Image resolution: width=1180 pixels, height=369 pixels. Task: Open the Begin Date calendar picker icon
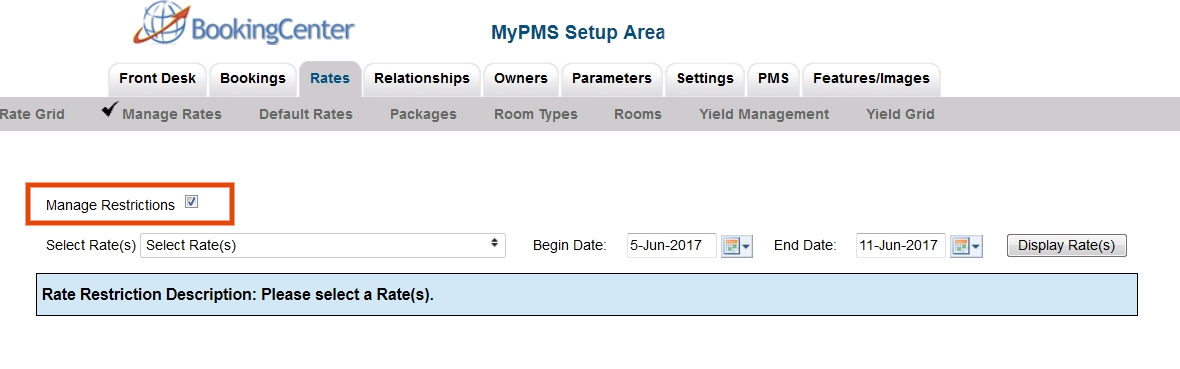[x=737, y=245]
